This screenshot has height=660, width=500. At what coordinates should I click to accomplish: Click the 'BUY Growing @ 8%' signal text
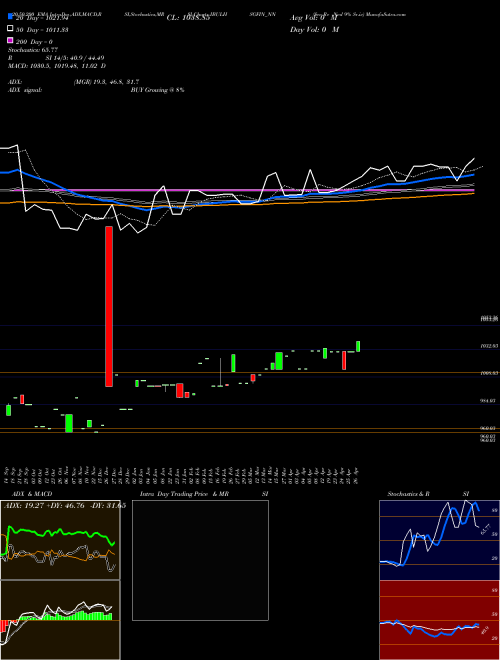coord(157,90)
